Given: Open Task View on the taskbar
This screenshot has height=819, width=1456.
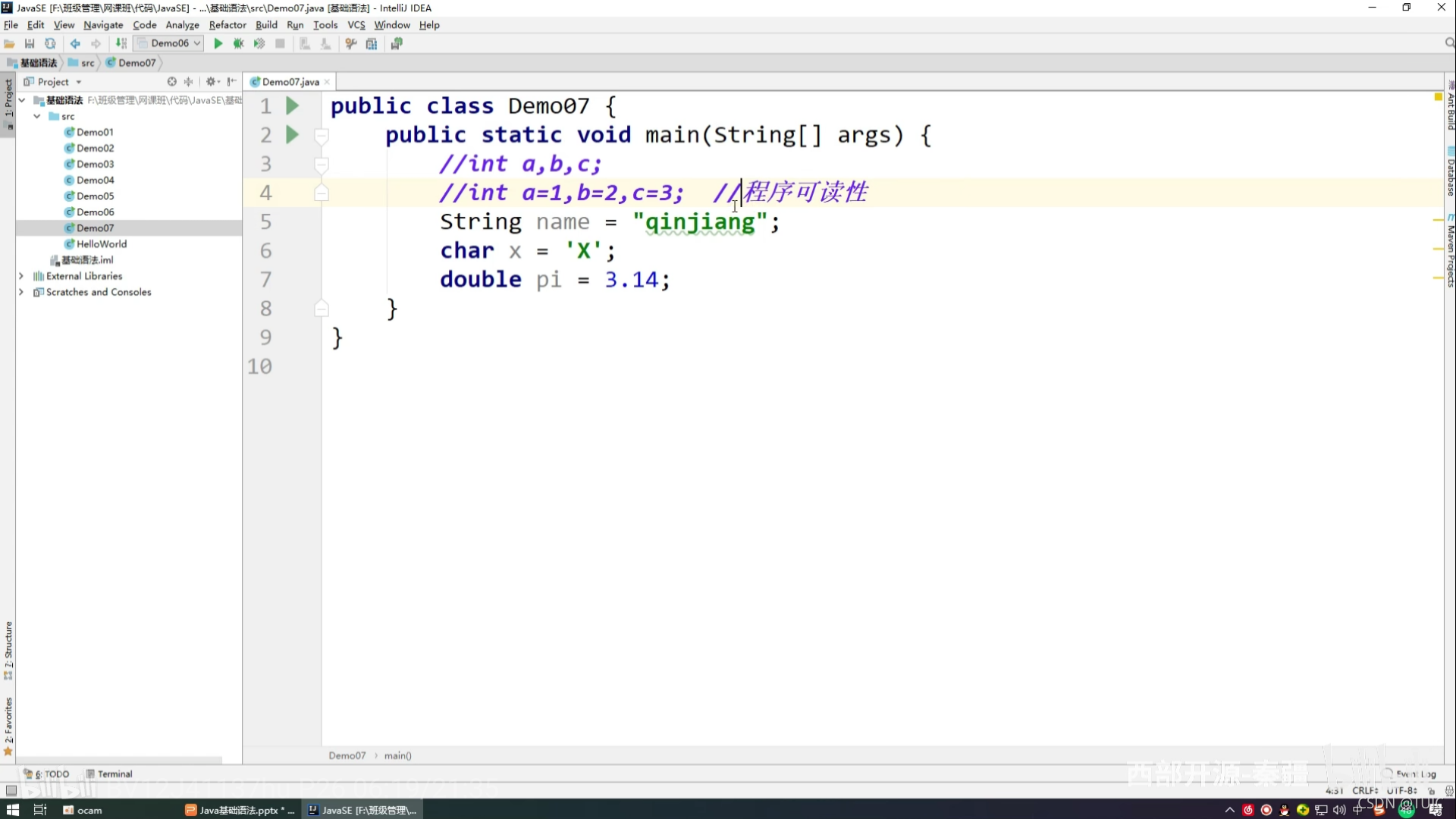Looking at the screenshot, I should pos(40,810).
